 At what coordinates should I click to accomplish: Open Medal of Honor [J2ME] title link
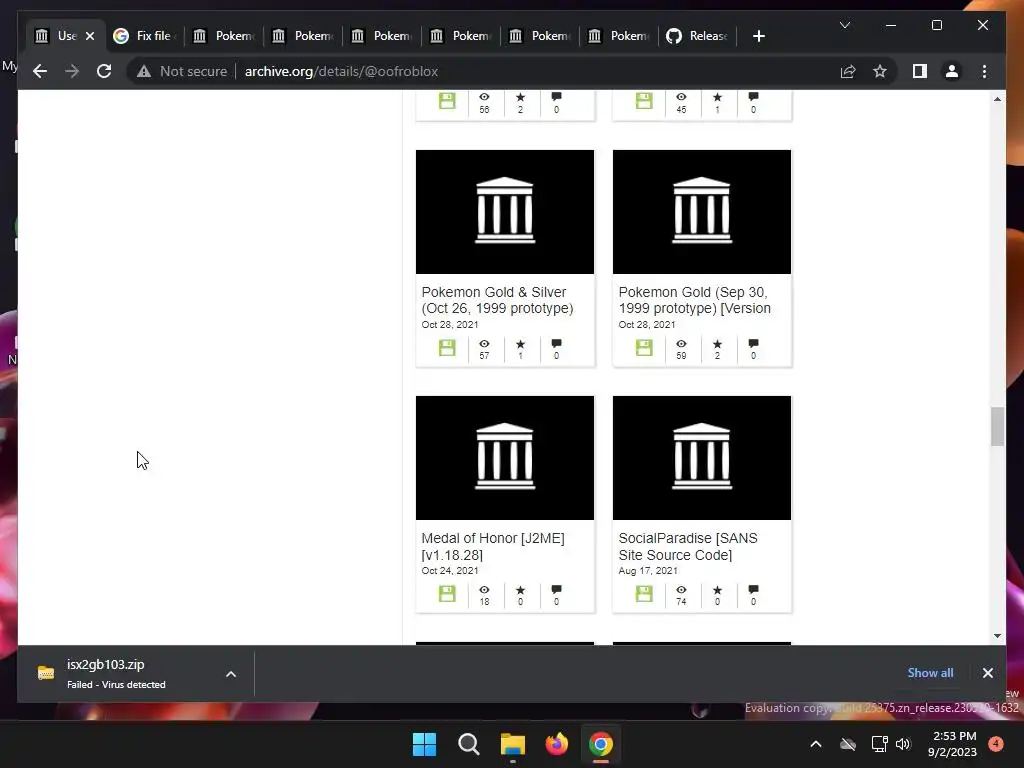(493, 547)
